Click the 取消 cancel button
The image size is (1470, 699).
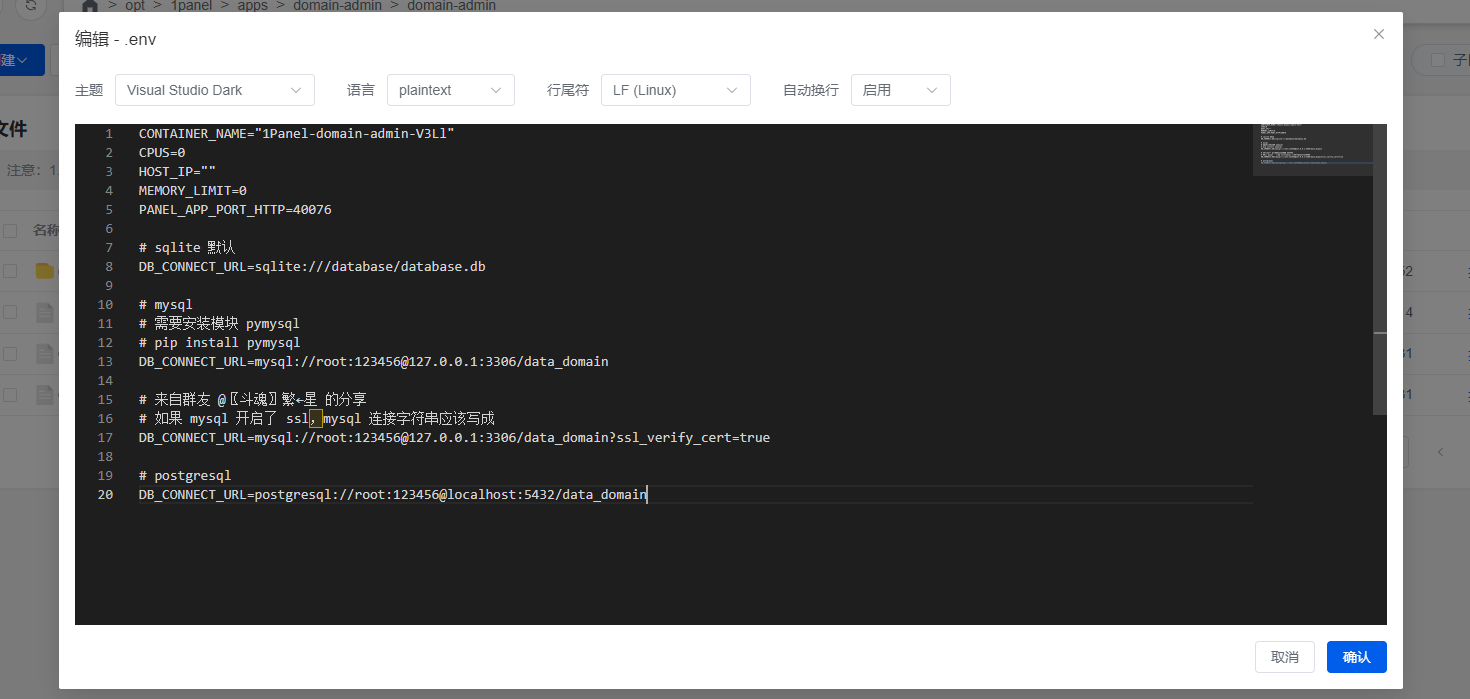(x=1285, y=657)
